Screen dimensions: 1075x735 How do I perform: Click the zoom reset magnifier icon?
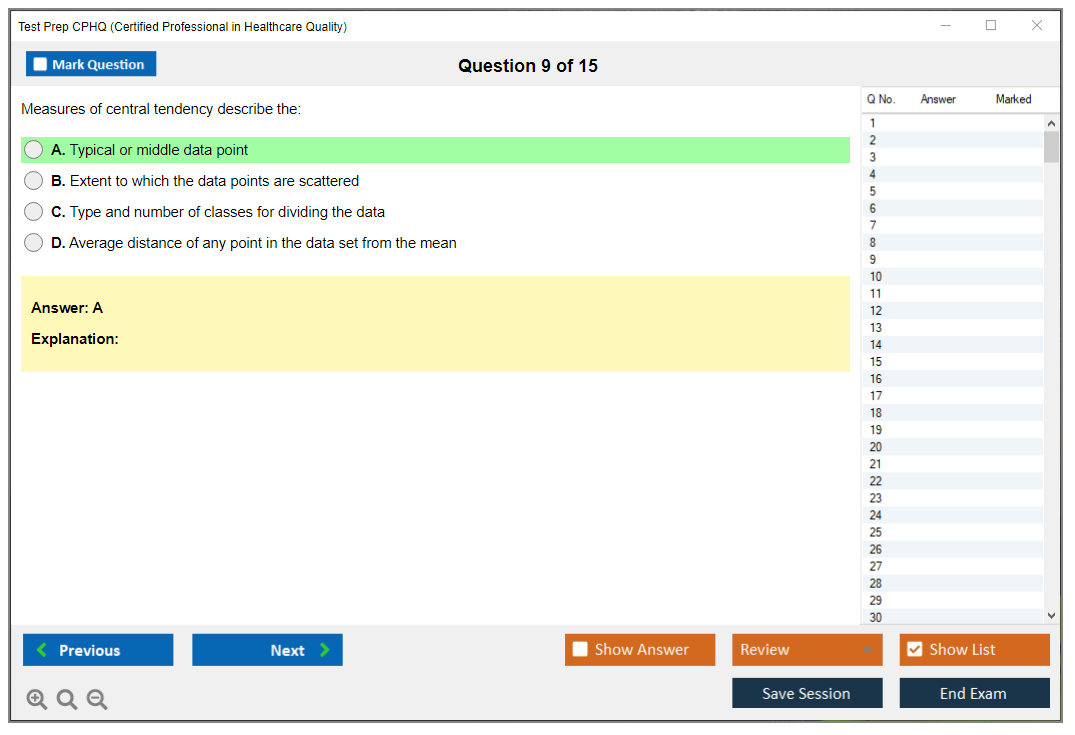click(67, 700)
